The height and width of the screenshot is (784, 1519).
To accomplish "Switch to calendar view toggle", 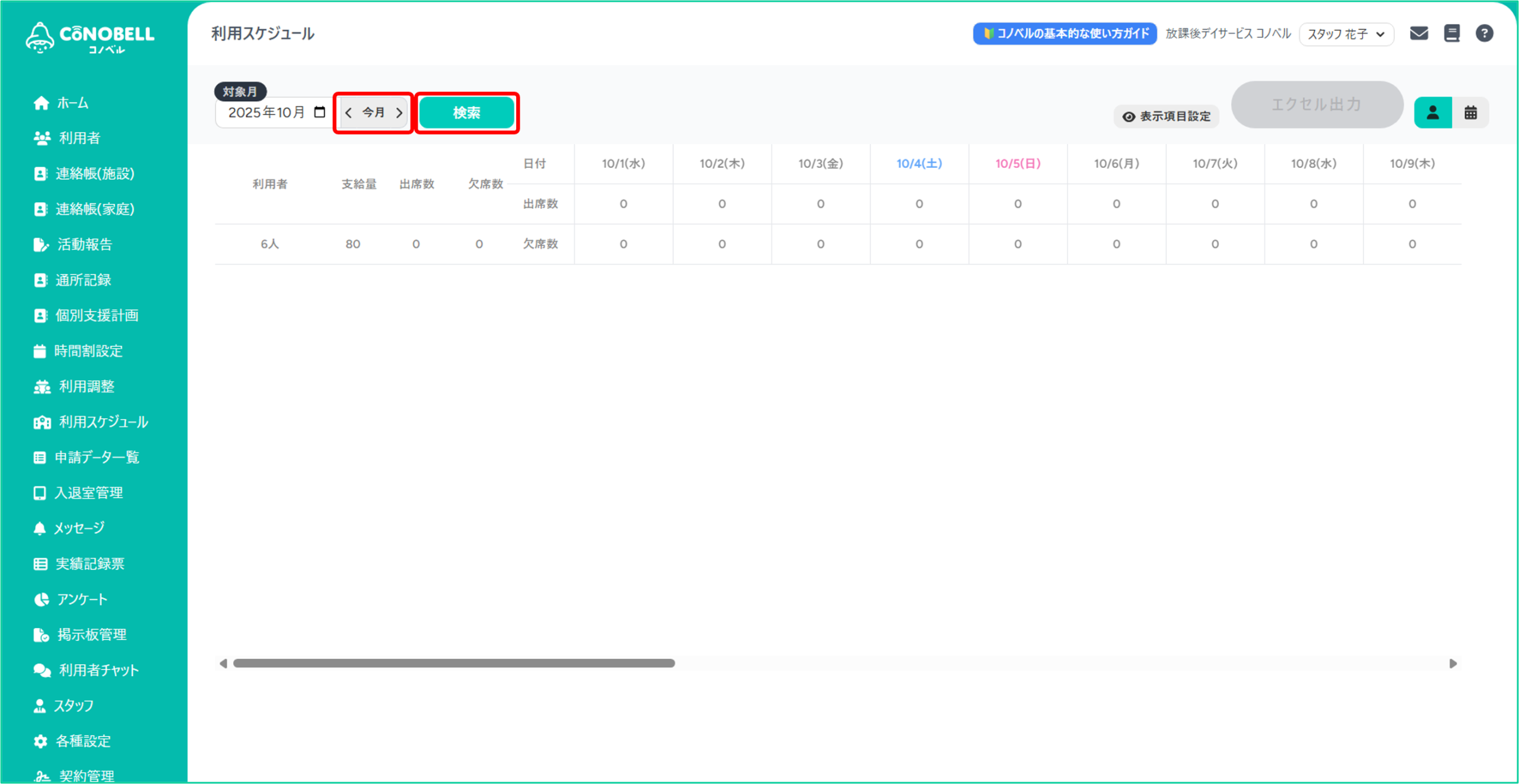I will pos(1470,113).
